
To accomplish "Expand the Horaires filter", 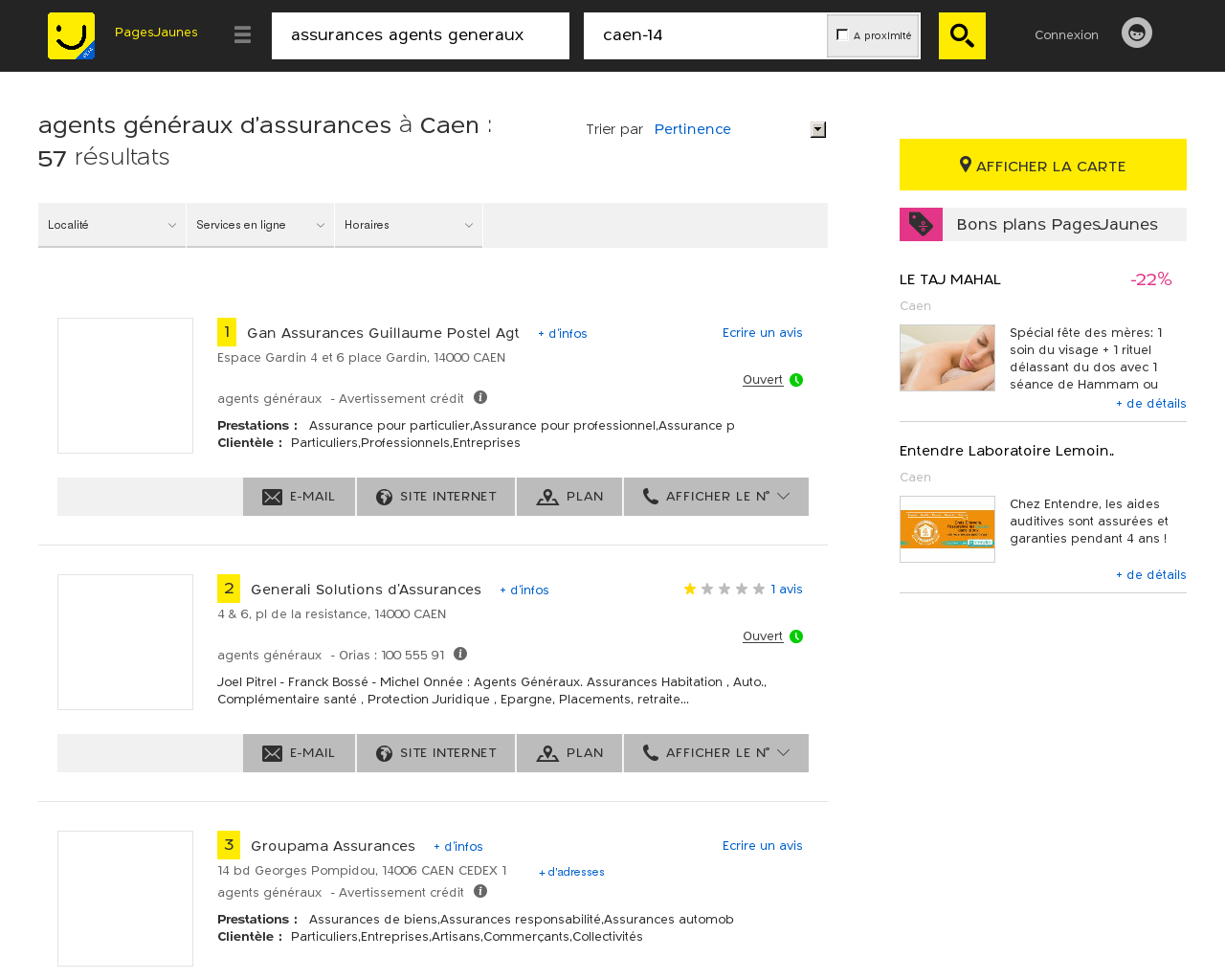I will pos(409,225).
